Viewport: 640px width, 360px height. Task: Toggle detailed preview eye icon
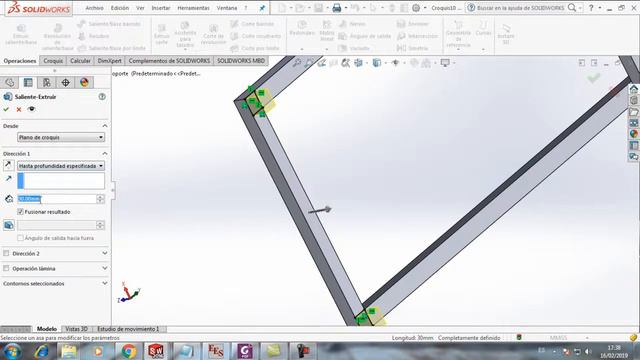pyautogui.click(x=31, y=109)
